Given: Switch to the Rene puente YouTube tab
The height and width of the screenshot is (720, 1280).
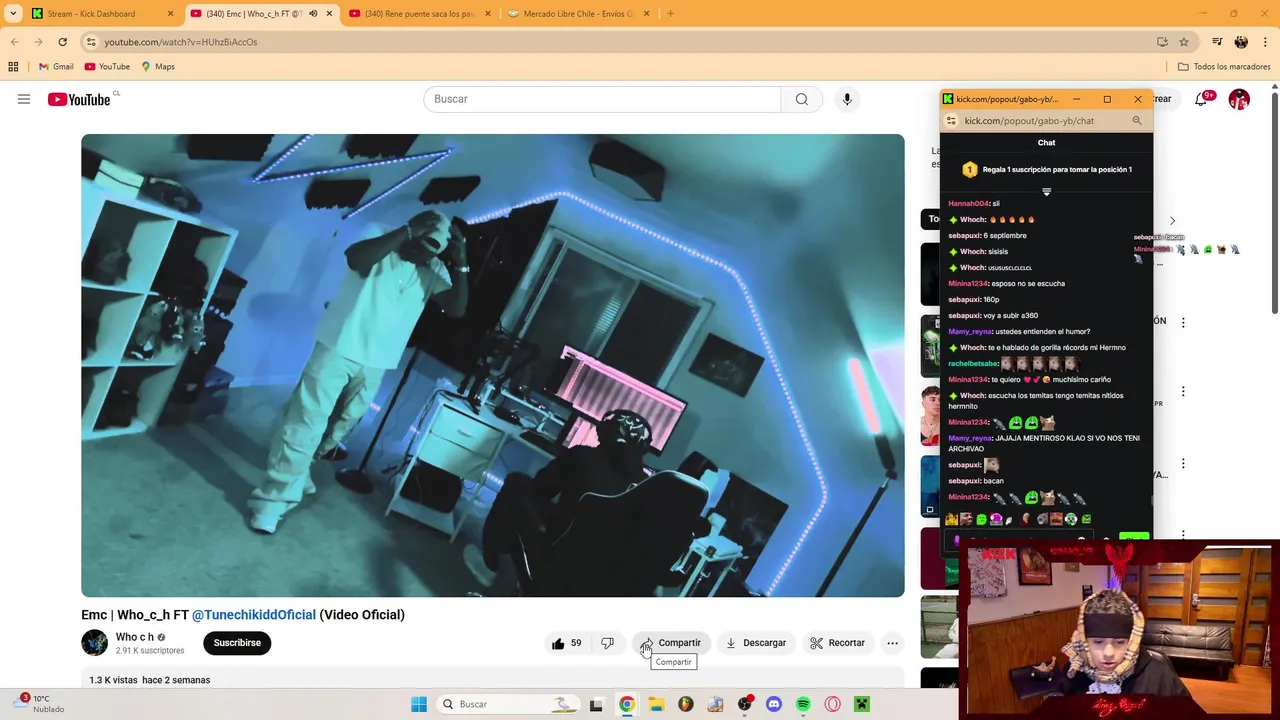Looking at the screenshot, I should click(x=420, y=14).
